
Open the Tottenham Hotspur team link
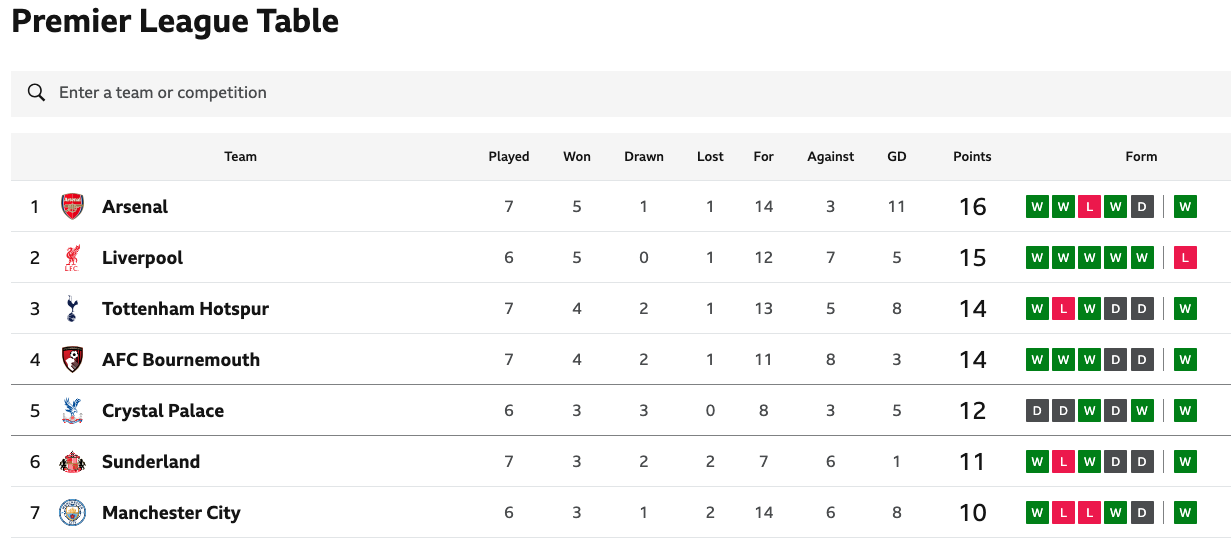tap(185, 309)
